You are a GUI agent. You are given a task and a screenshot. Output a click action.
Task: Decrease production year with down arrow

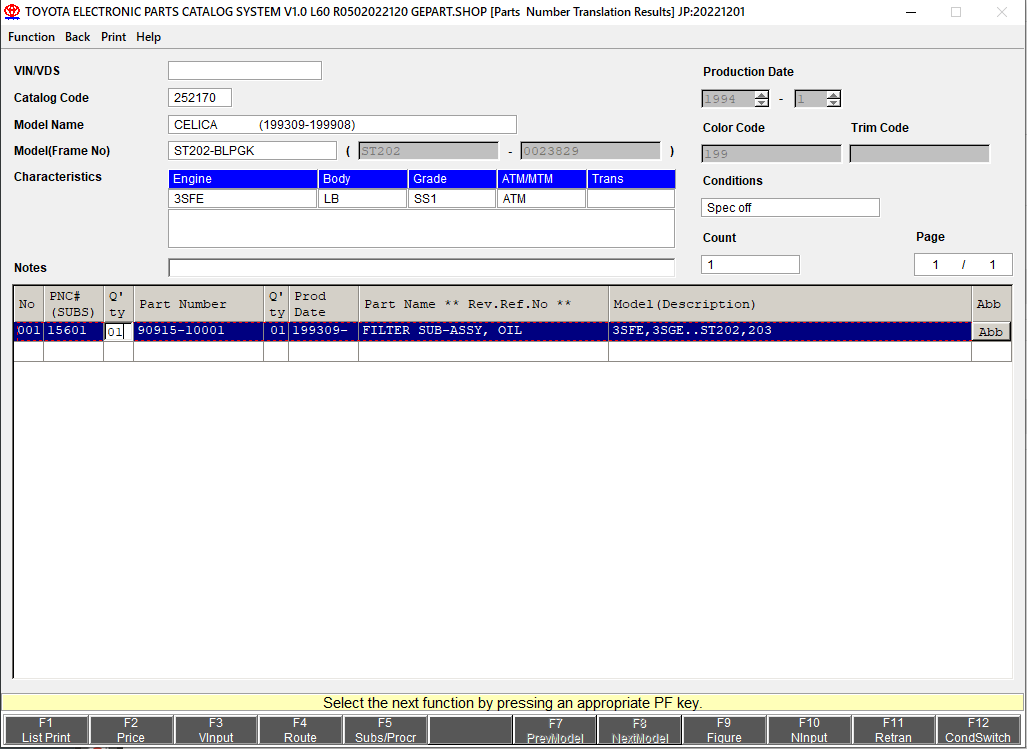761,103
